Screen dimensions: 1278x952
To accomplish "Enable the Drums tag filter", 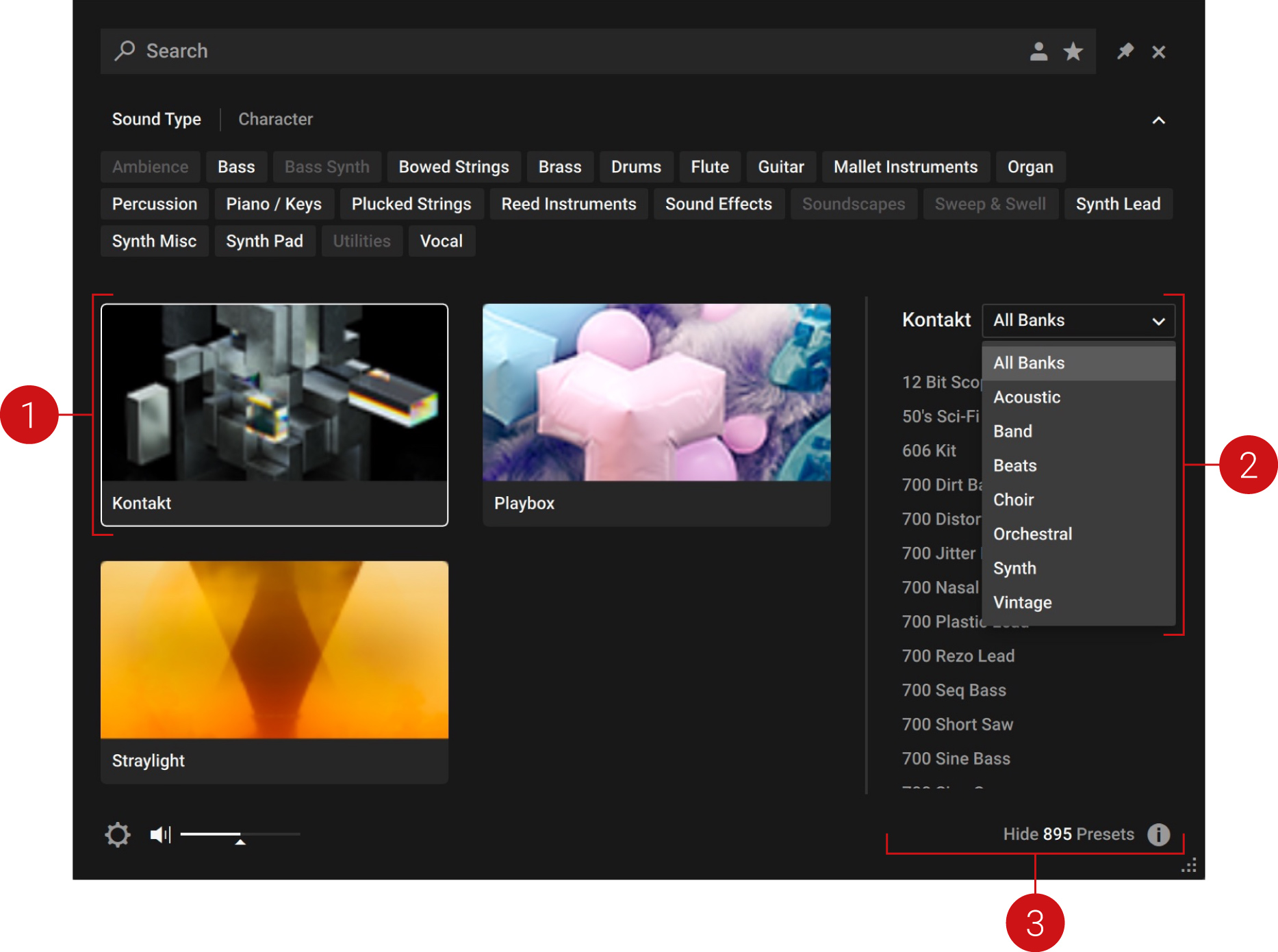I will [x=635, y=167].
